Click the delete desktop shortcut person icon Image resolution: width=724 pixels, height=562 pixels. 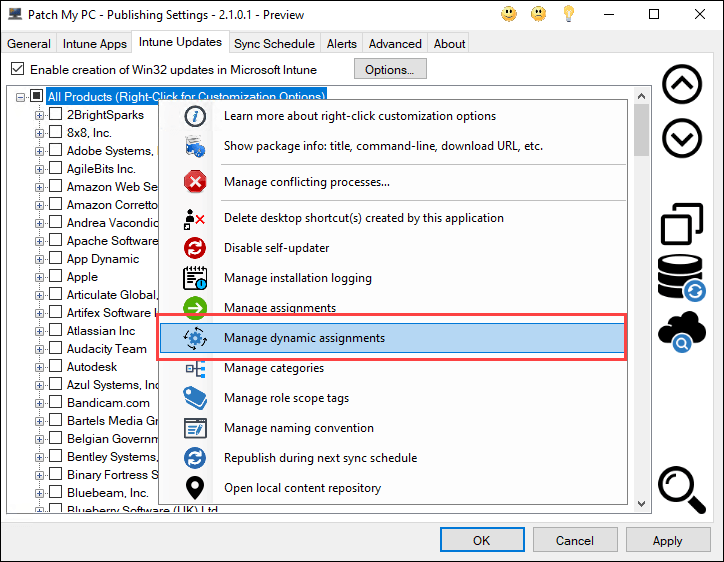pyautogui.click(x=194, y=219)
